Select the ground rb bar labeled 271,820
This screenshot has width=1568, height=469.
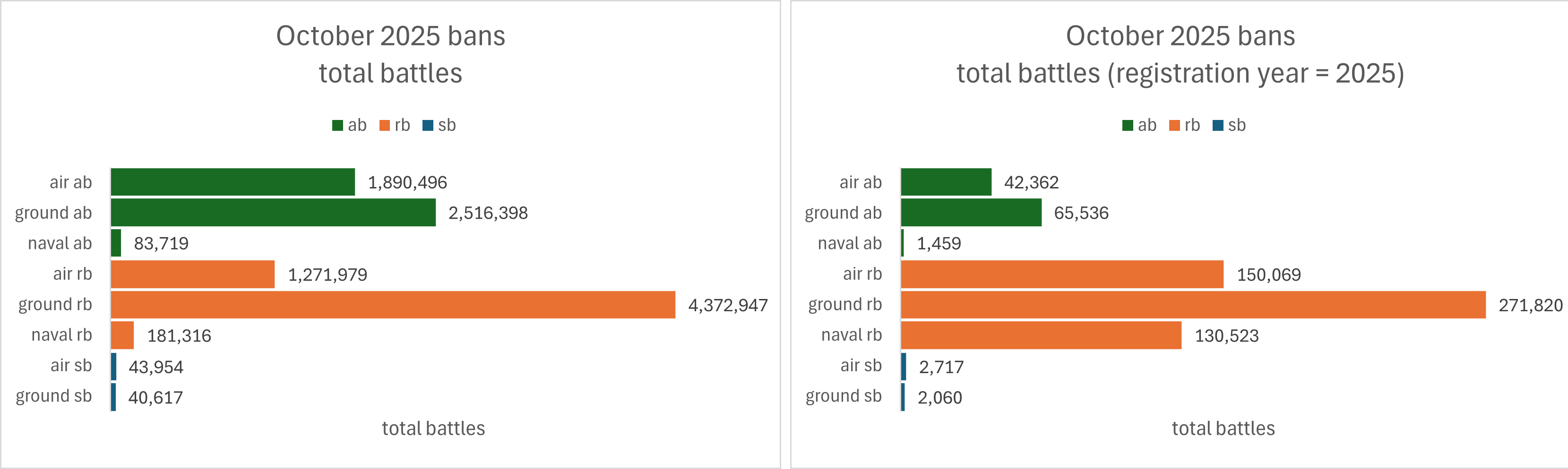(x=1192, y=305)
